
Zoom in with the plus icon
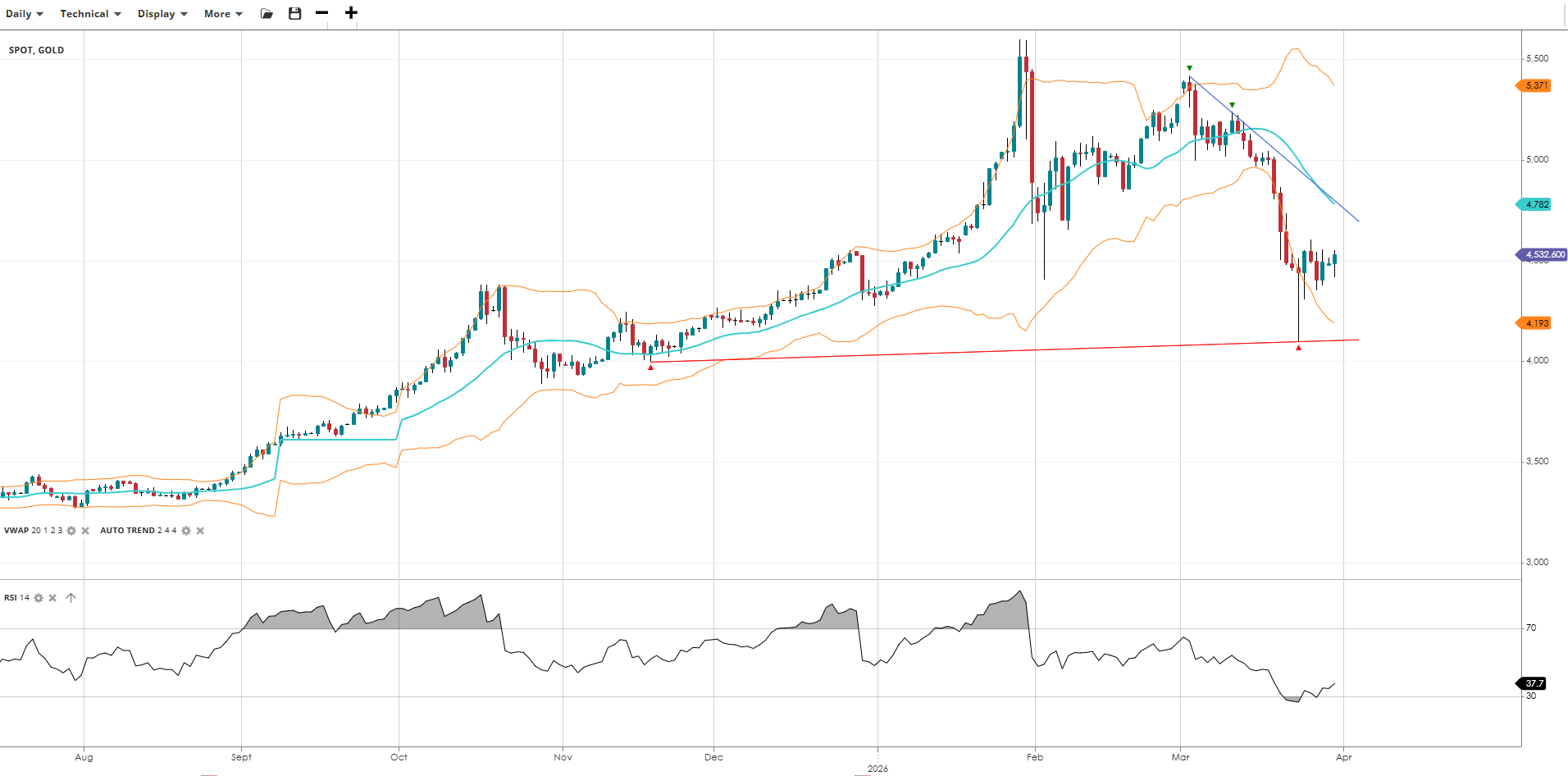351,13
